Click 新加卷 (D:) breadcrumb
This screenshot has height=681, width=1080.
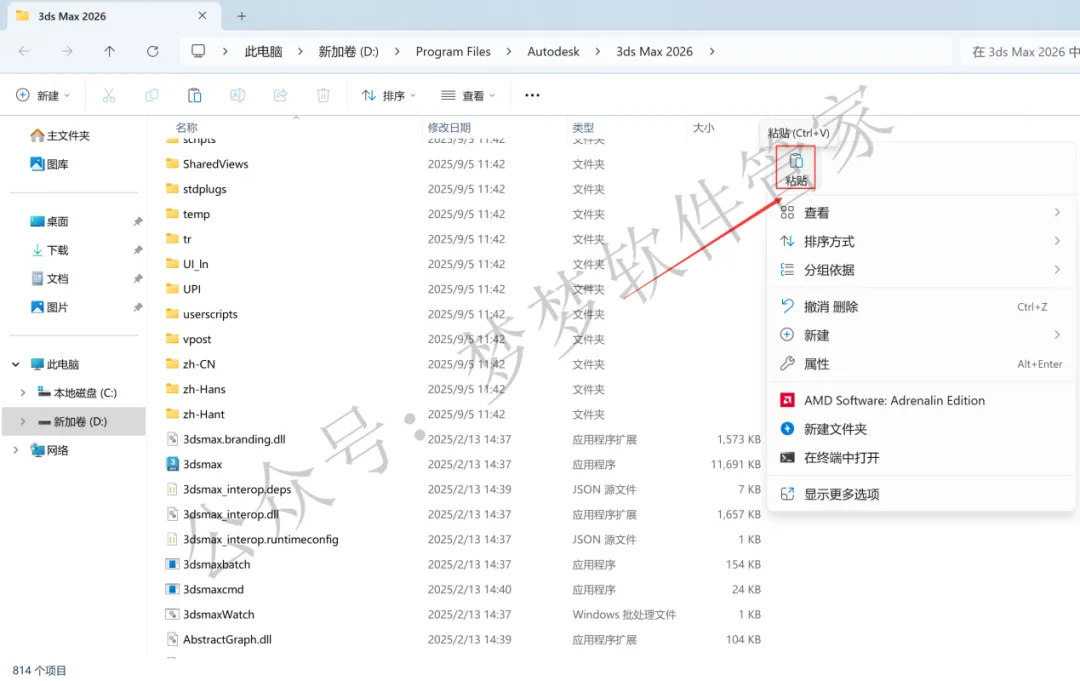tap(349, 52)
